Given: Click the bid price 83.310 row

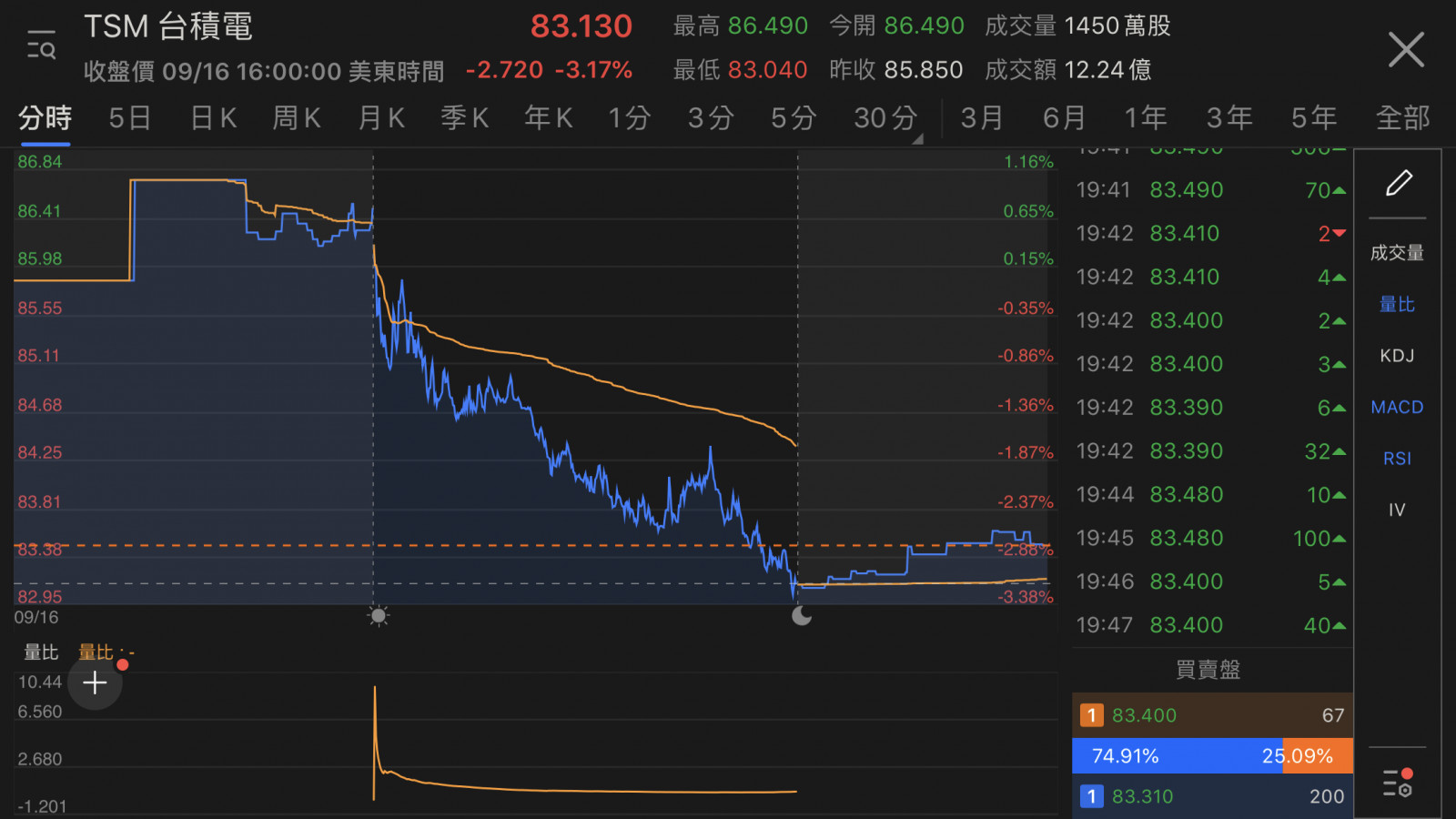Looking at the screenshot, I should coord(1212,796).
